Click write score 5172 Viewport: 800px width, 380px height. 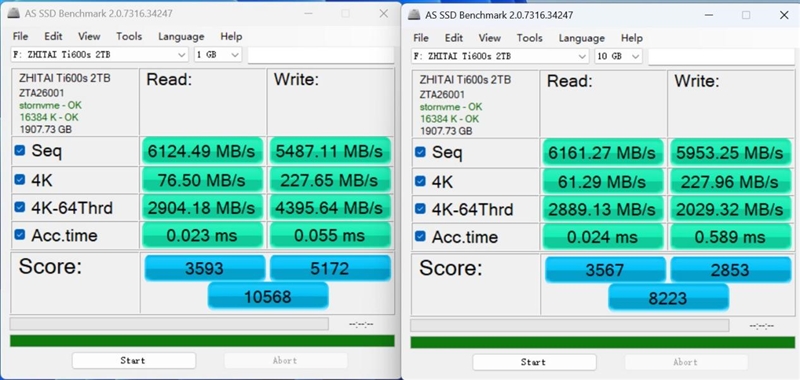tap(330, 268)
